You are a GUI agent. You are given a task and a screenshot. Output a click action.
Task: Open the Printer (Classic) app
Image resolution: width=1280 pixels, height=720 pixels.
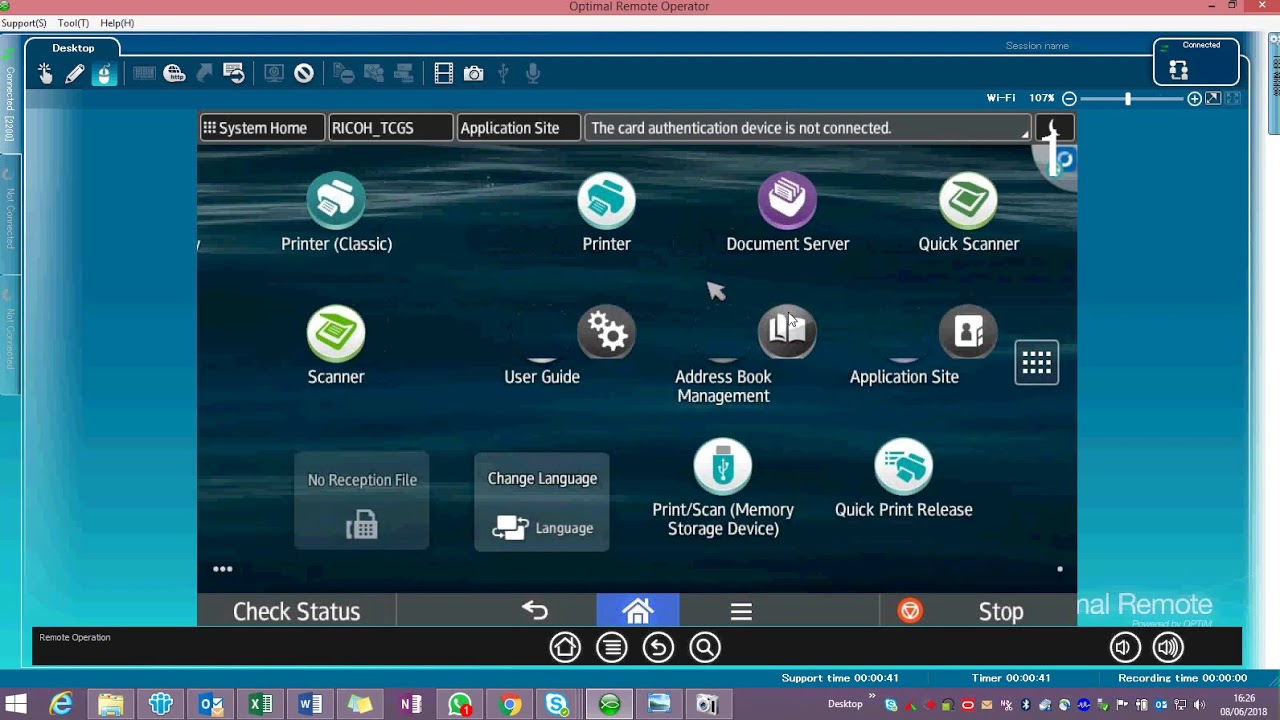[x=336, y=201]
